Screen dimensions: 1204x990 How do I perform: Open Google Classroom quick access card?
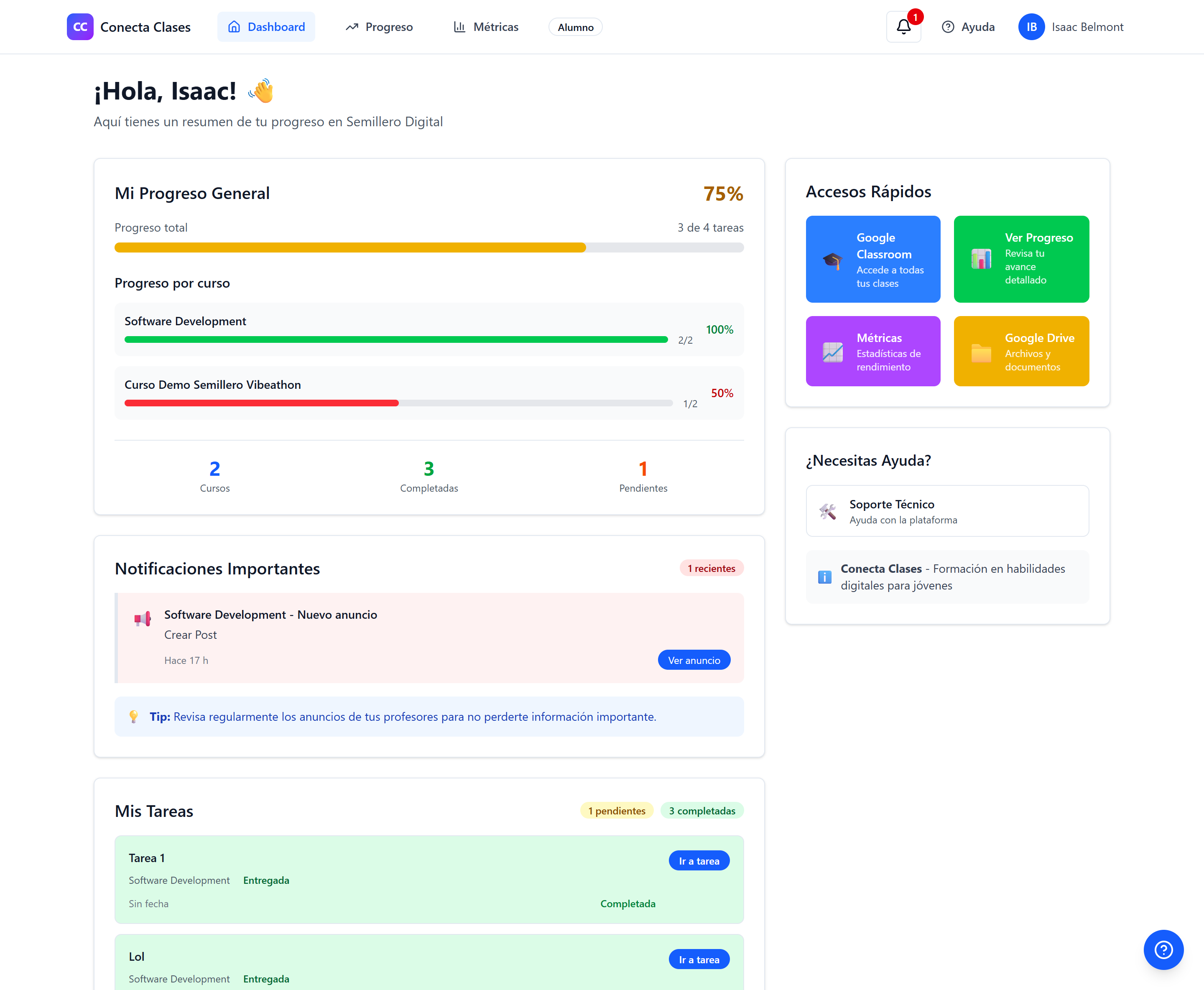pyautogui.click(x=872, y=260)
